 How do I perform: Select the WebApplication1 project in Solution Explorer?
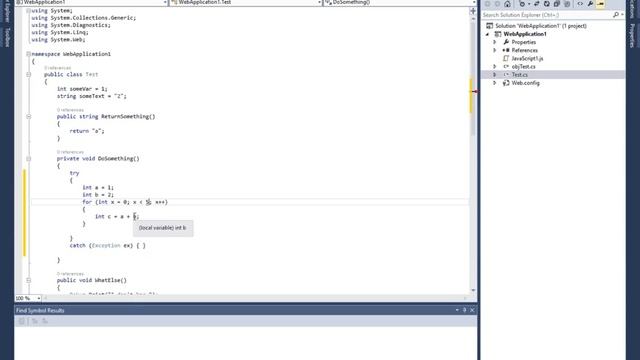pos(524,34)
